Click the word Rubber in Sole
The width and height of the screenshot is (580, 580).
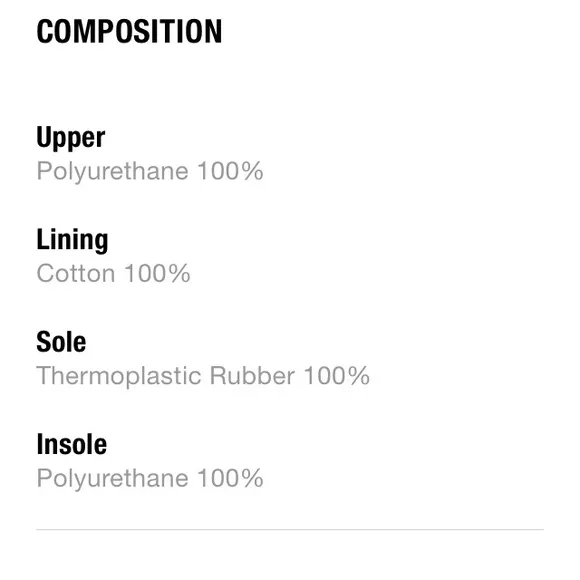[252, 376]
